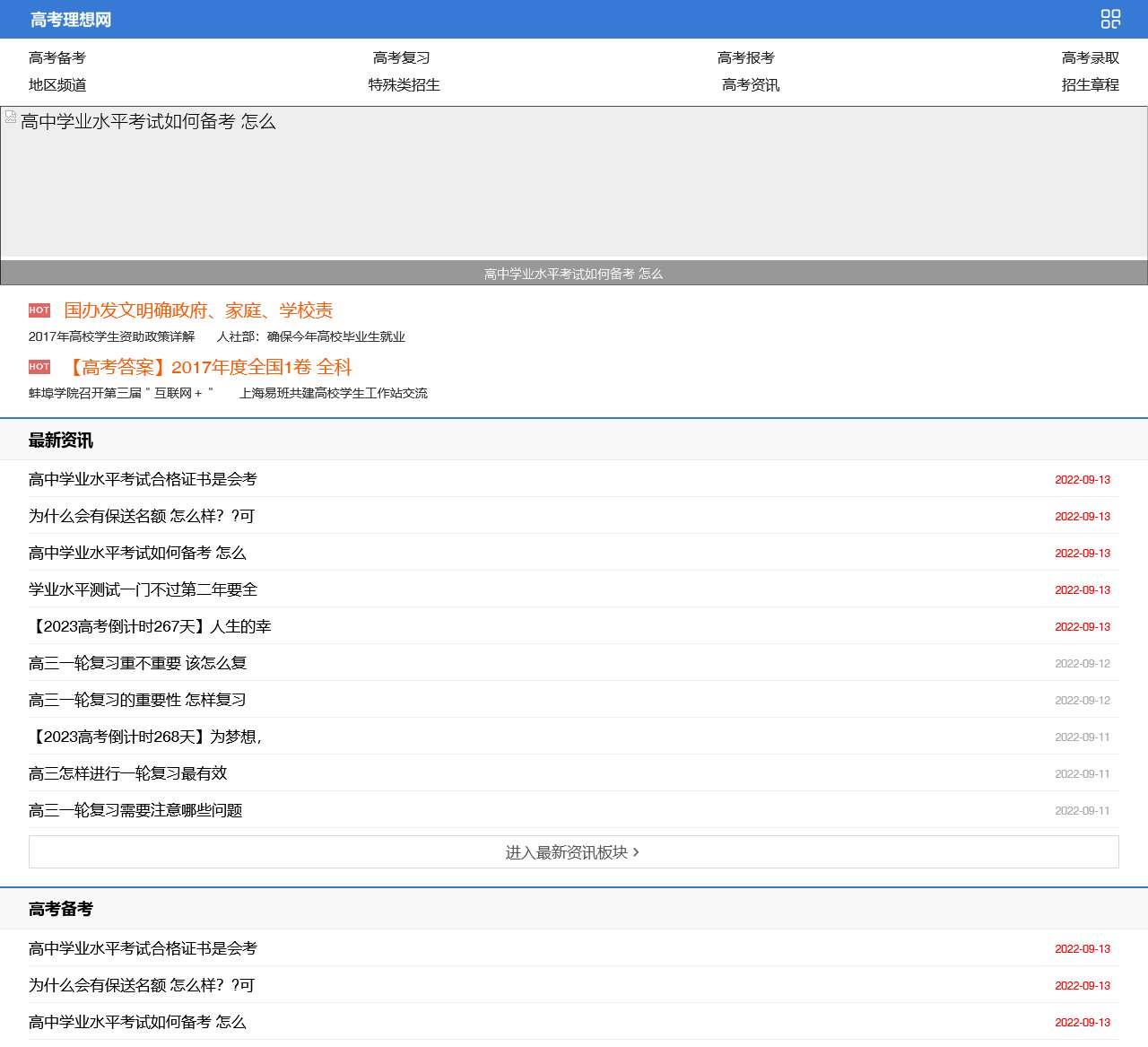This screenshot has width=1148, height=1047.
Task: Open the headline 国办发文明确政府、家庭、学校责
Action: click(197, 310)
